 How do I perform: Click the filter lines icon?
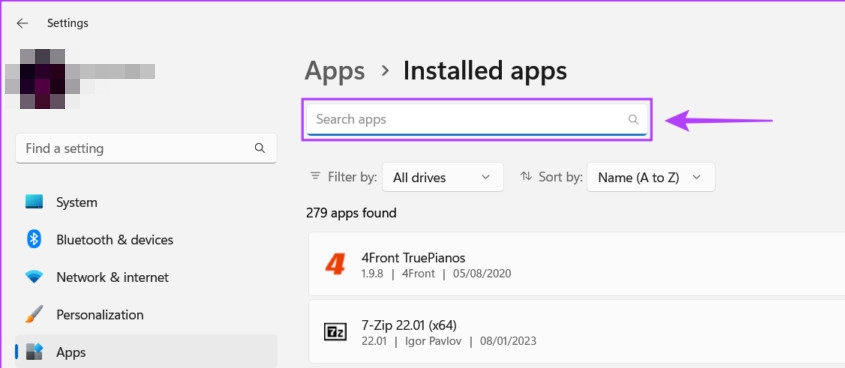pos(315,176)
